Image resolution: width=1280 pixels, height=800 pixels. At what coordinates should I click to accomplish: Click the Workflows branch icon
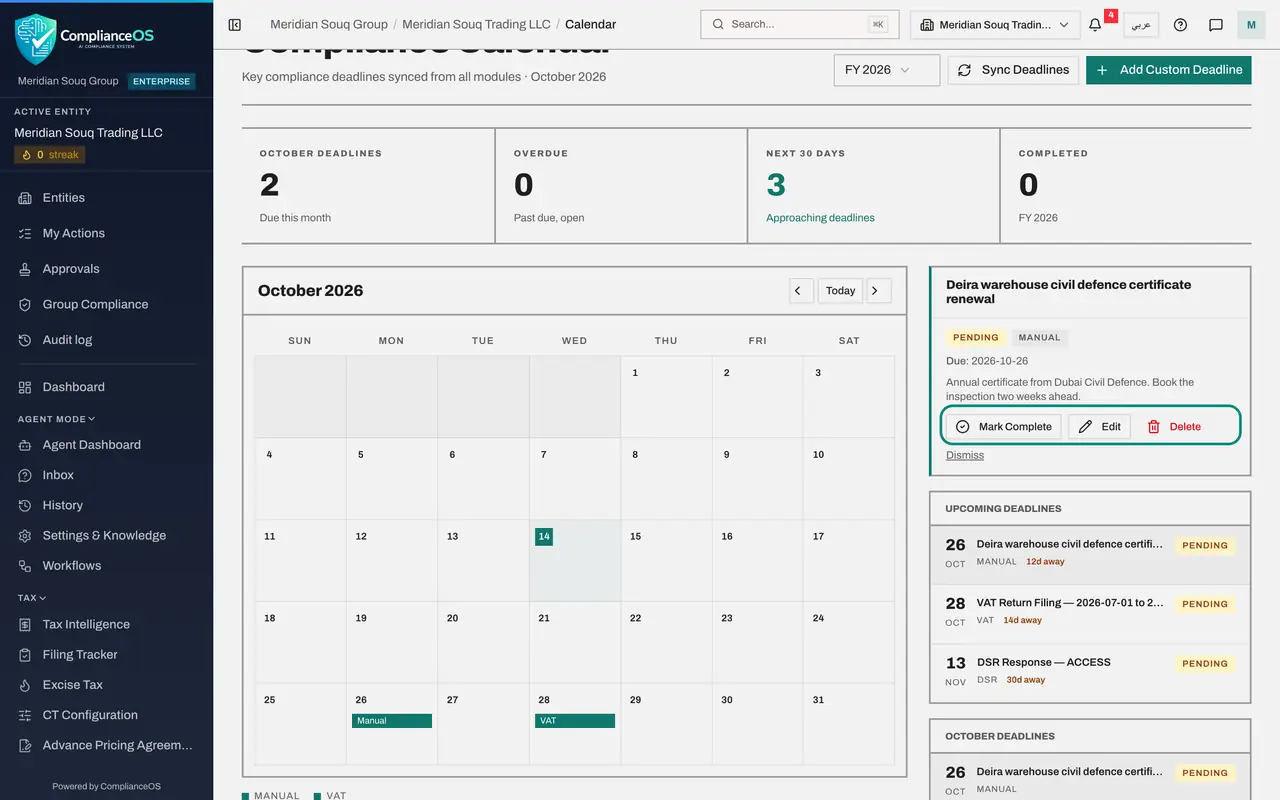(25, 566)
